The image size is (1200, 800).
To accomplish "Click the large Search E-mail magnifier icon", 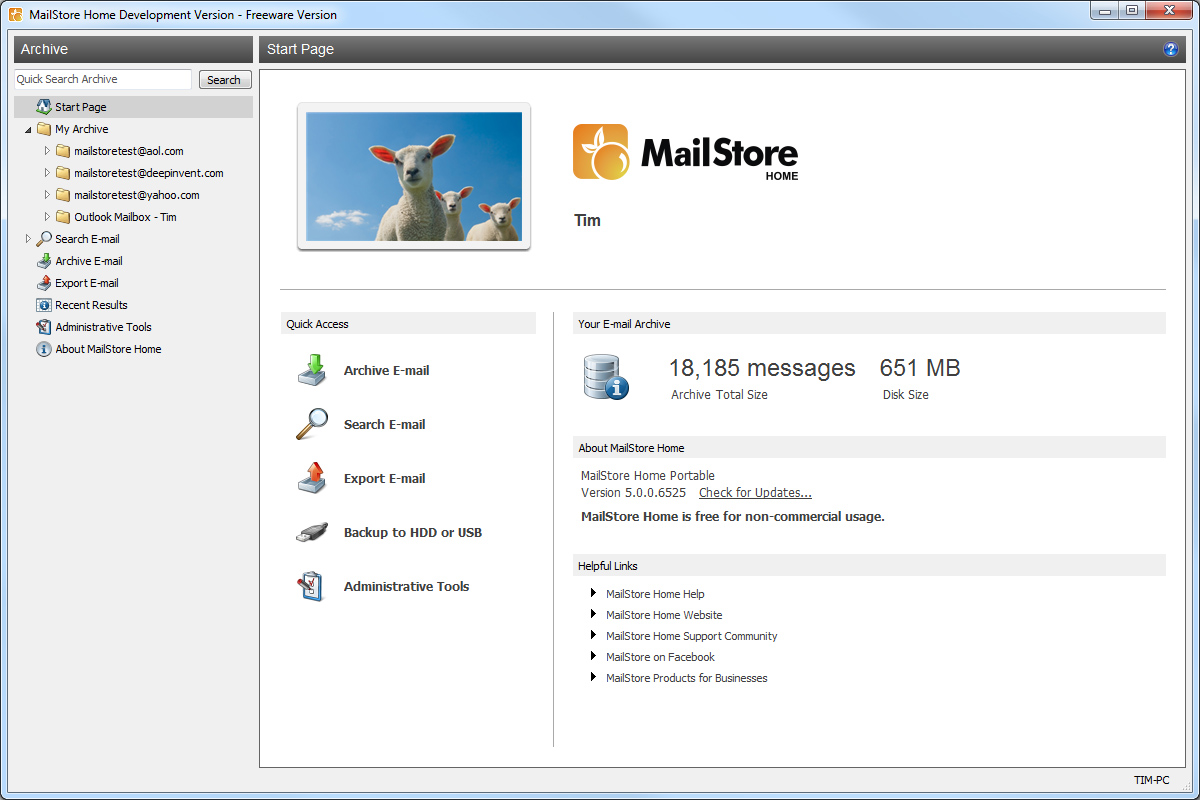I will pyautogui.click(x=312, y=424).
